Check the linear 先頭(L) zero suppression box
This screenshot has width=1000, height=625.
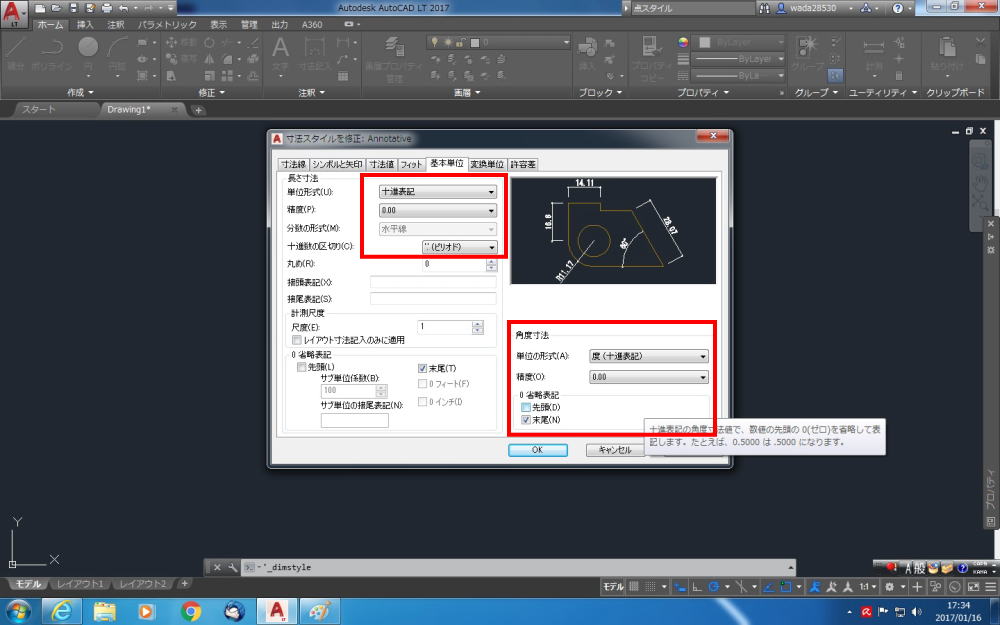(x=302, y=367)
